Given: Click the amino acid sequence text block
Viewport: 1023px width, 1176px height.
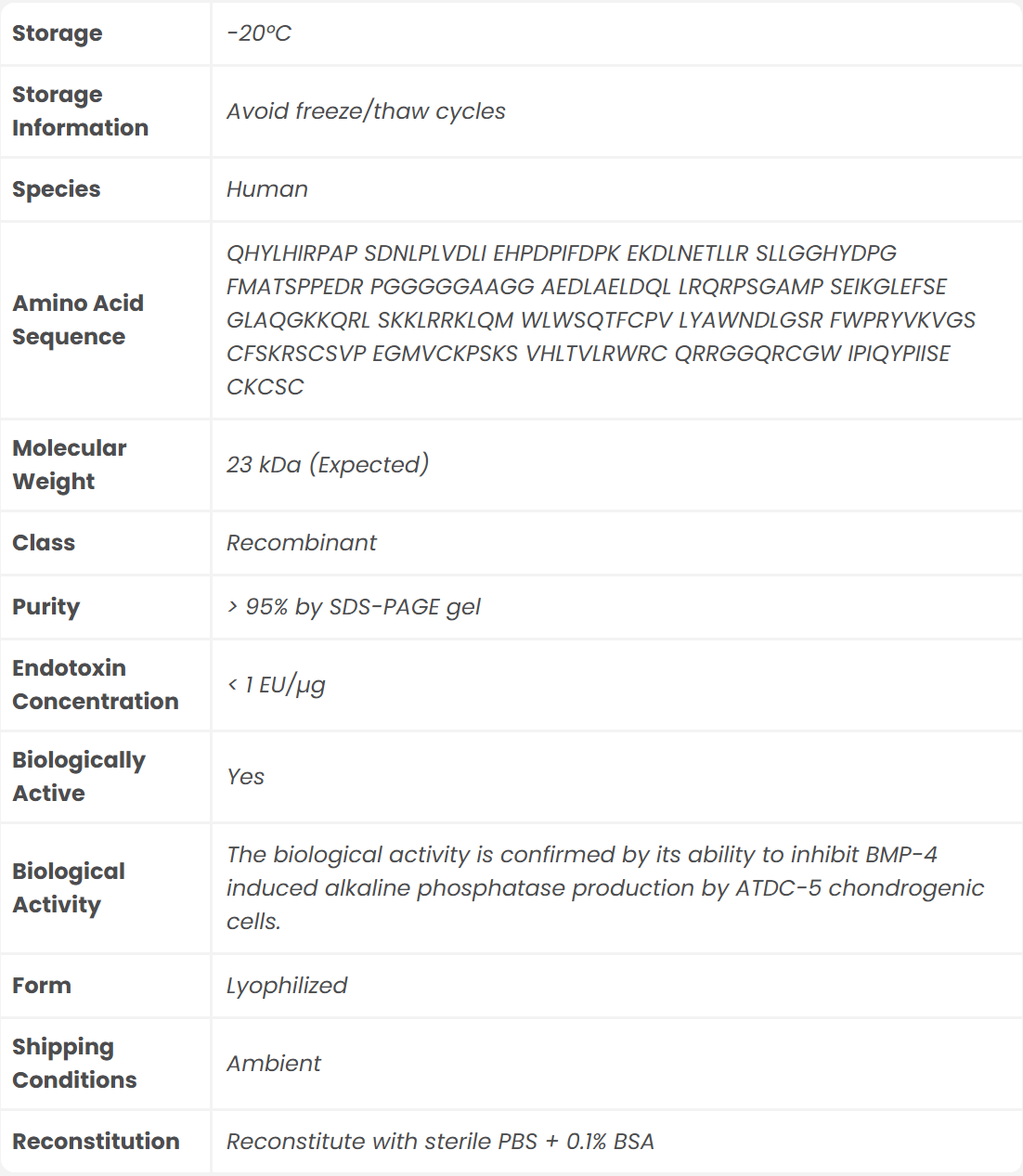Looking at the screenshot, I should point(600,320).
